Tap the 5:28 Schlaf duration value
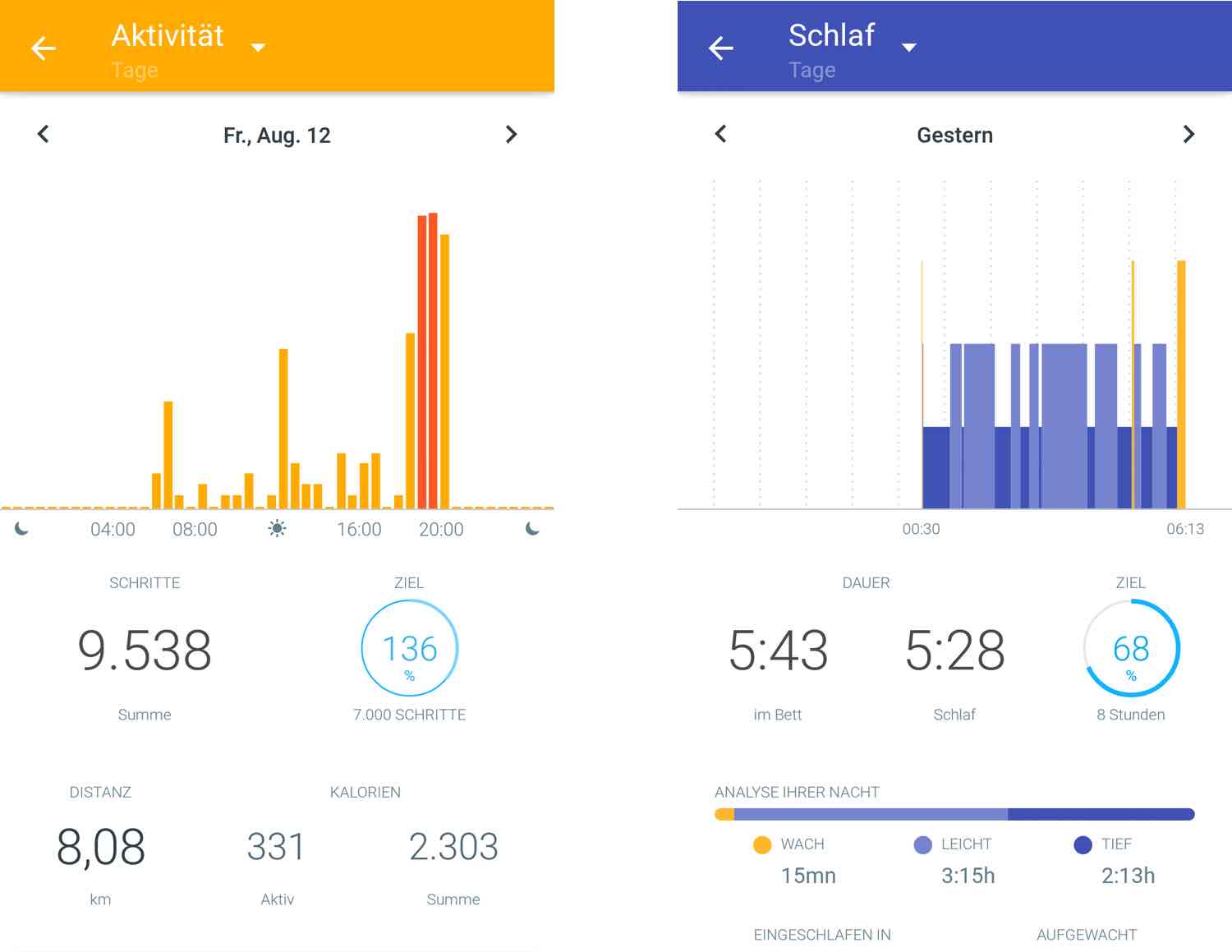 (954, 651)
